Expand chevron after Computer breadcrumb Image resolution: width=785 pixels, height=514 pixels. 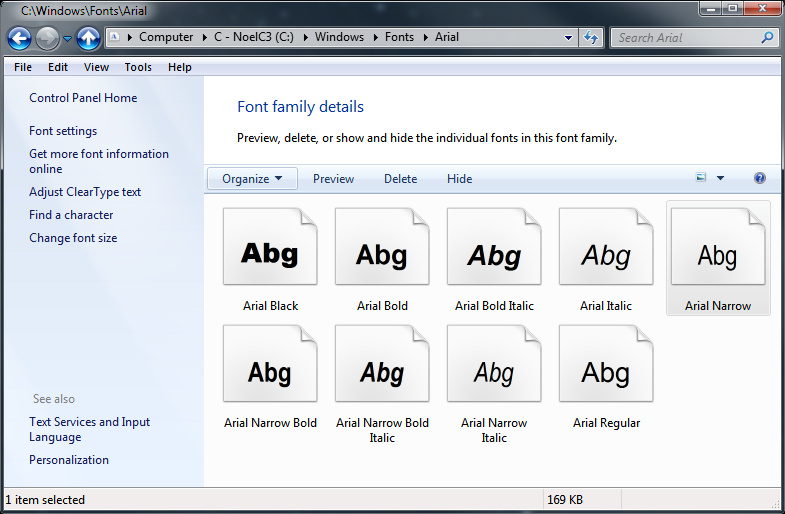pos(204,38)
